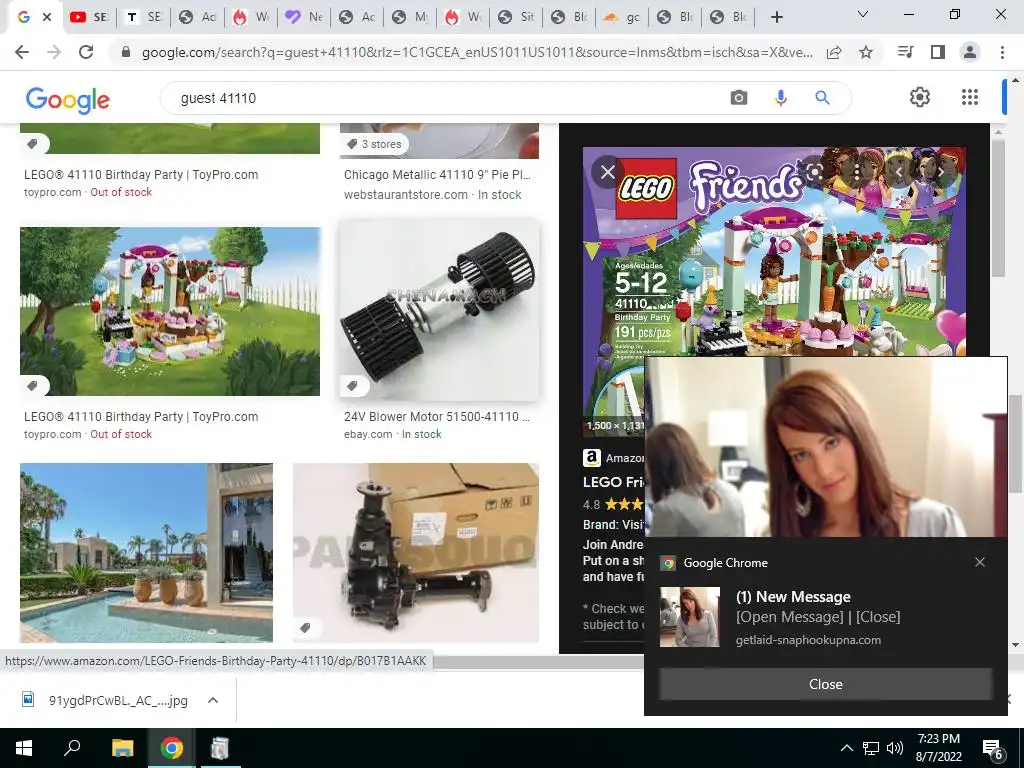Open the black water pump image
1024x768 pixels.
coord(416,552)
